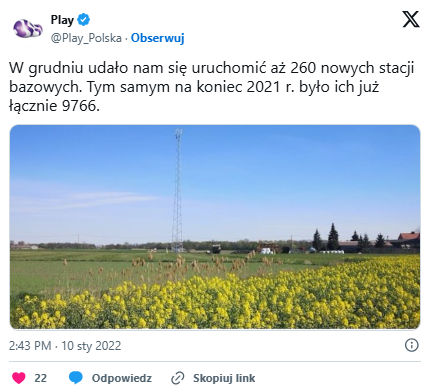The width and height of the screenshot is (430, 392).
Task: Click the number 9766 in the tweet text
Action: pyautogui.click(x=79, y=106)
